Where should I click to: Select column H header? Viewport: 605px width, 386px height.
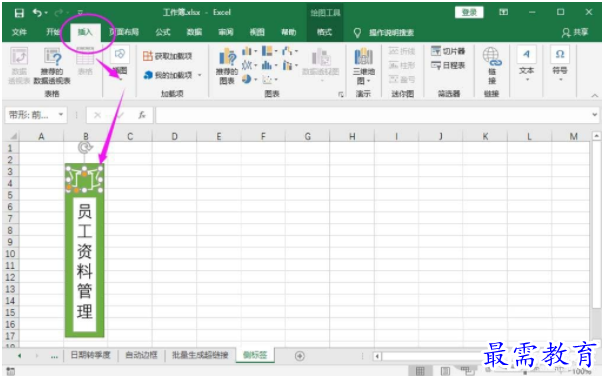pyautogui.click(x=352, y=136)
